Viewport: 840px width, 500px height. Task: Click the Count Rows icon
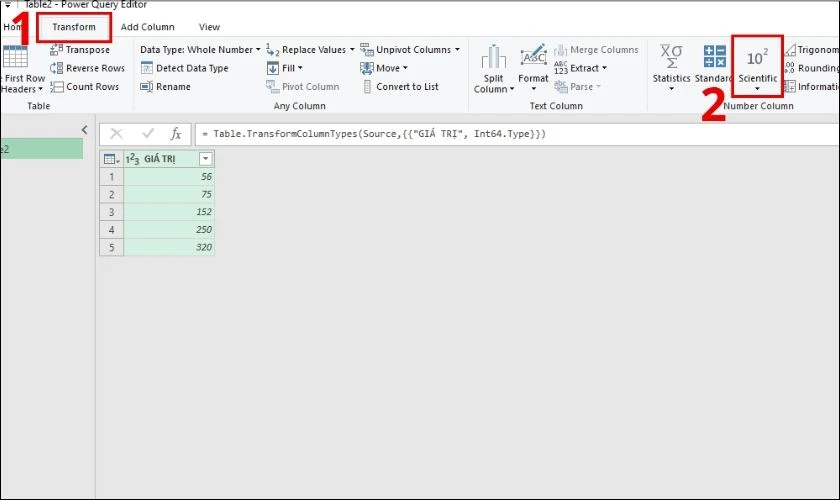[x=56, y=86]
